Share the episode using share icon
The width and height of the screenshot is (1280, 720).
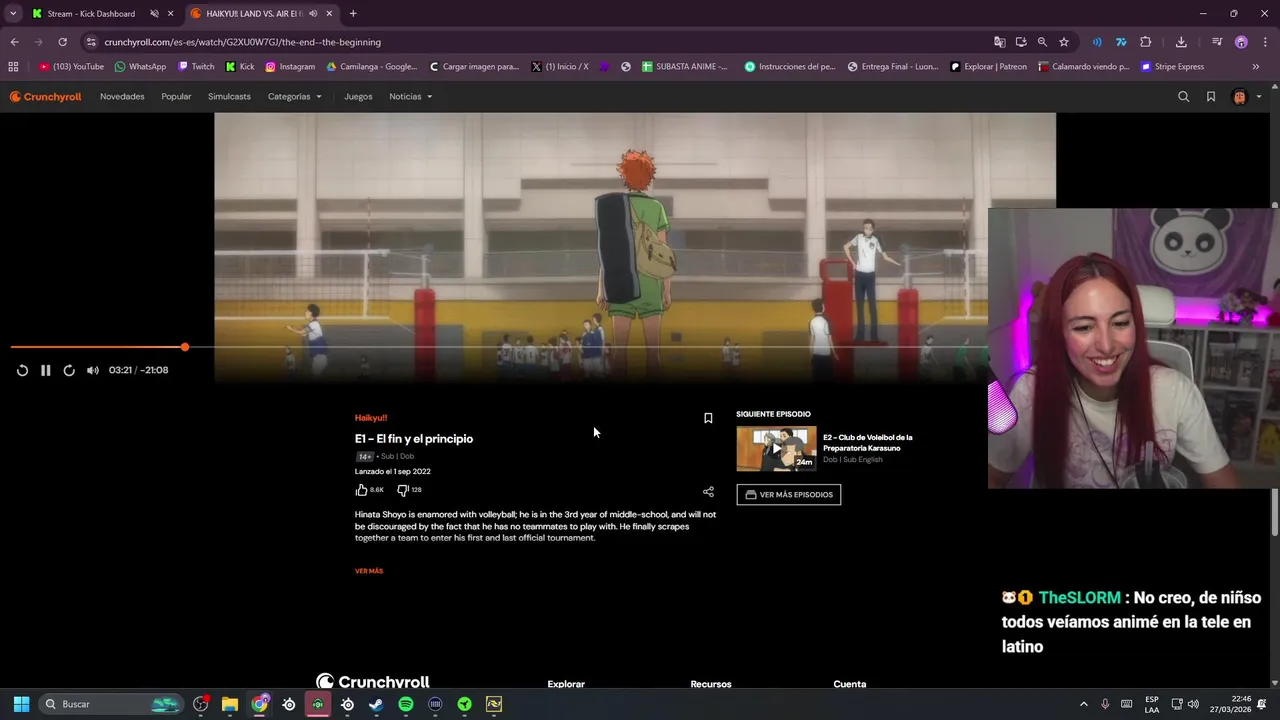pos(708,491)
